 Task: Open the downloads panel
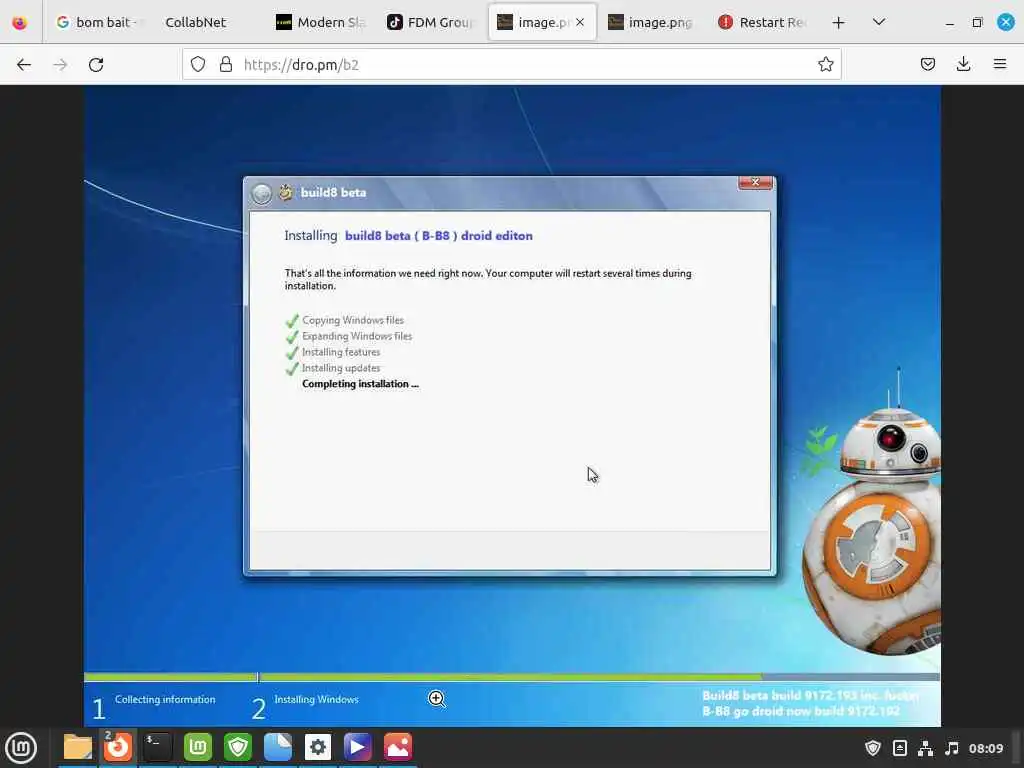pyautogui.click(x=963, y=64)
